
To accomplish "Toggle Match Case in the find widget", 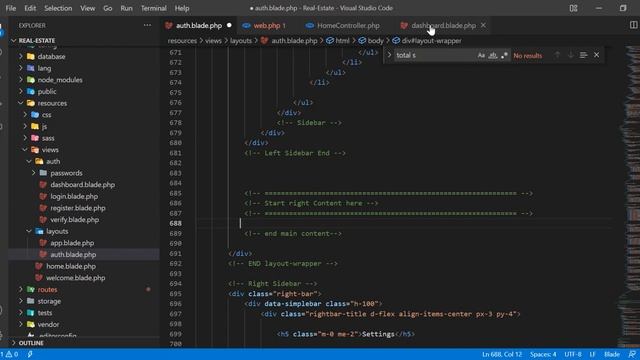I will click(481, 55).
